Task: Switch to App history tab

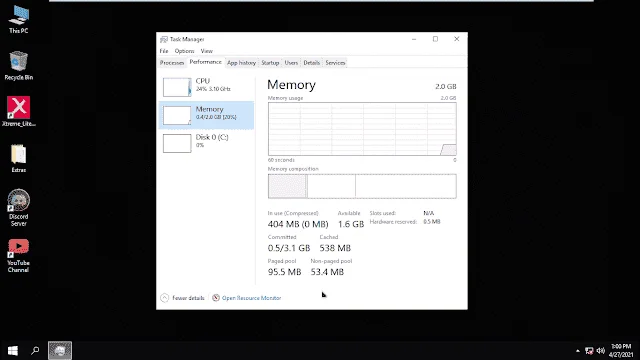Action: [x=241, y=63]
